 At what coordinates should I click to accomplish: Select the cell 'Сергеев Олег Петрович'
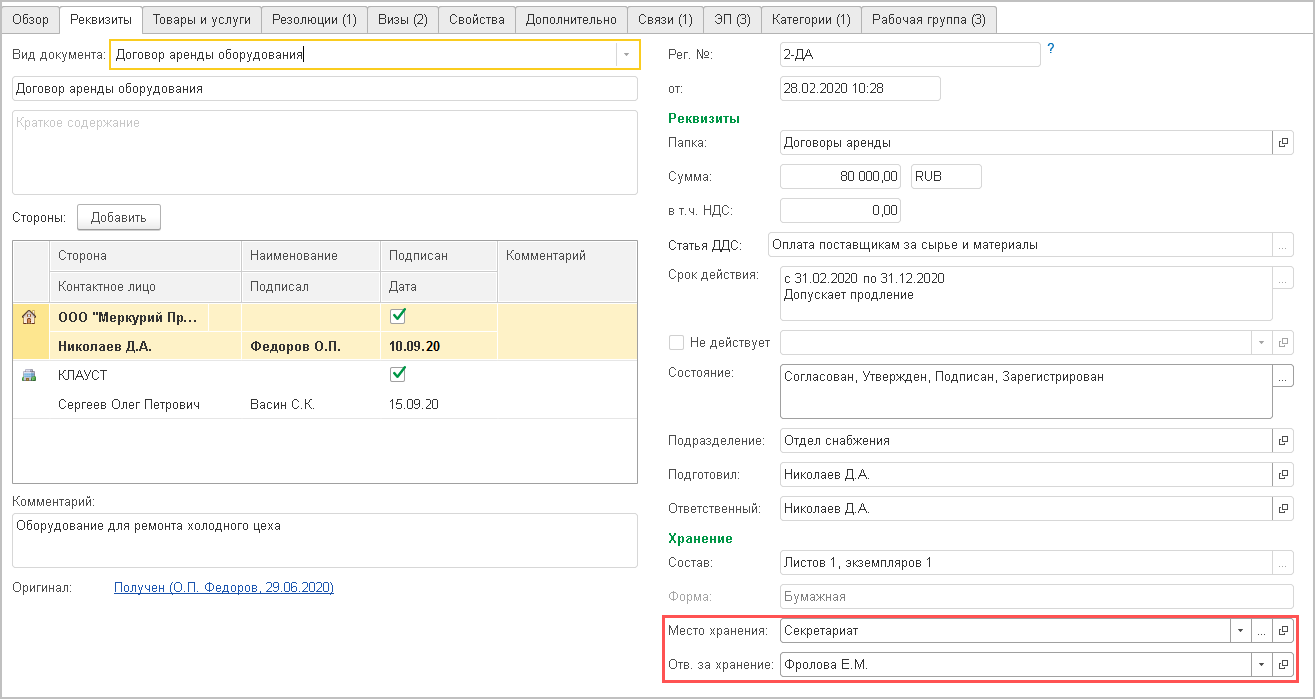[145, 404]
